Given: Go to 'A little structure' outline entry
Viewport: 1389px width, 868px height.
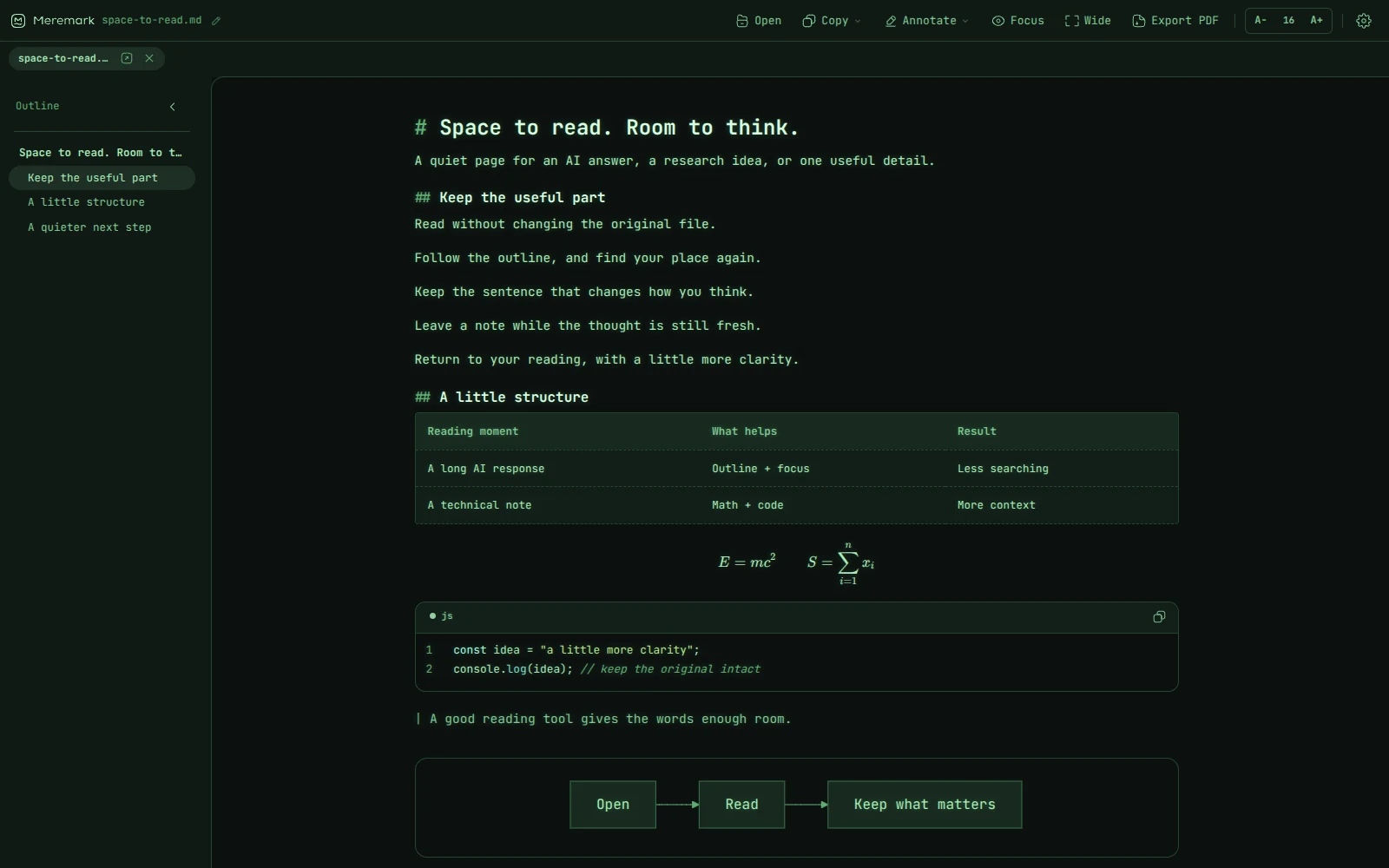Looking at the screenshot, I should click(102, 202).
